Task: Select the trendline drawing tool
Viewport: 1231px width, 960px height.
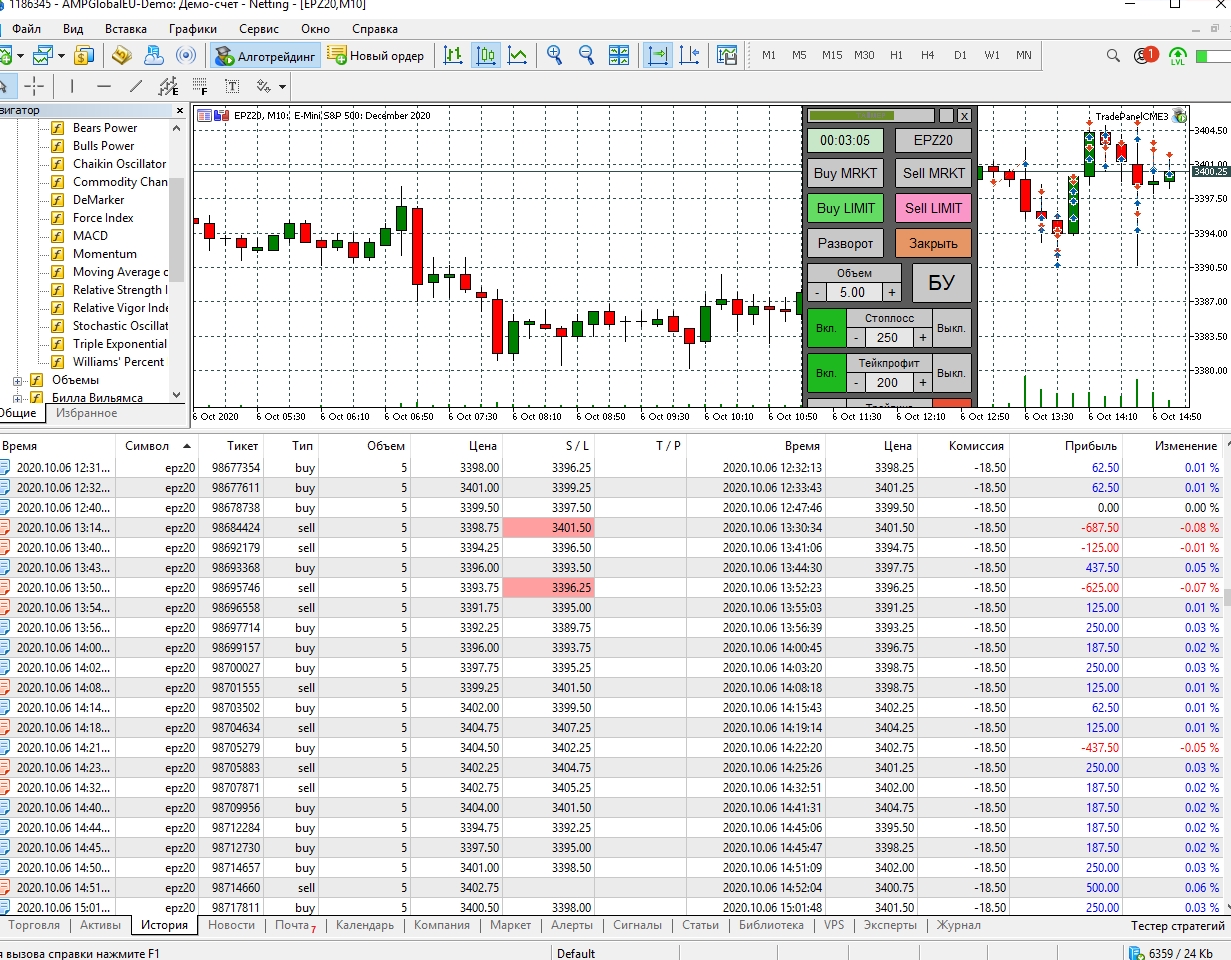Action: coord(136,86)
